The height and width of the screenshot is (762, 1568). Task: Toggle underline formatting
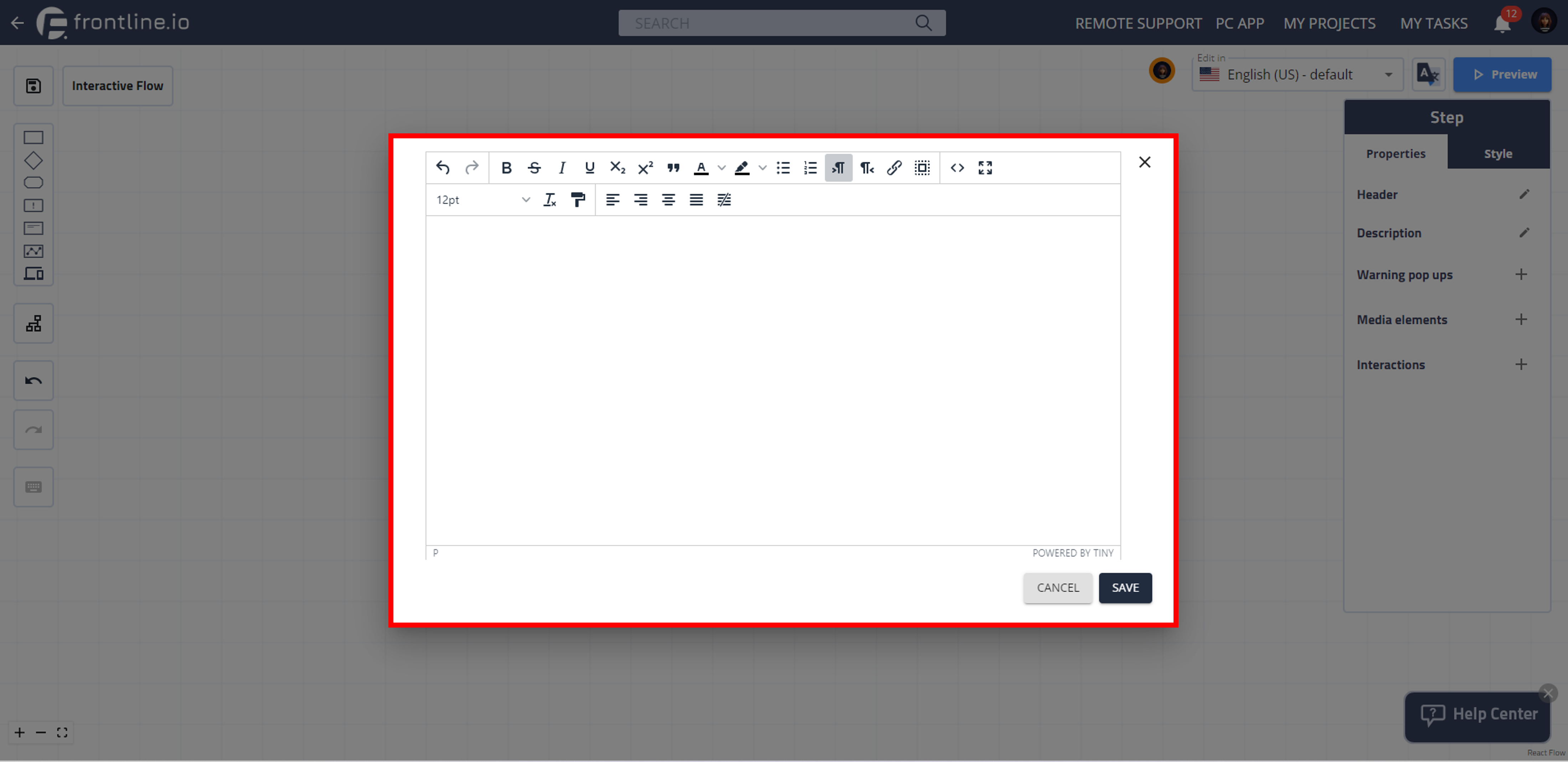(589, 168)
